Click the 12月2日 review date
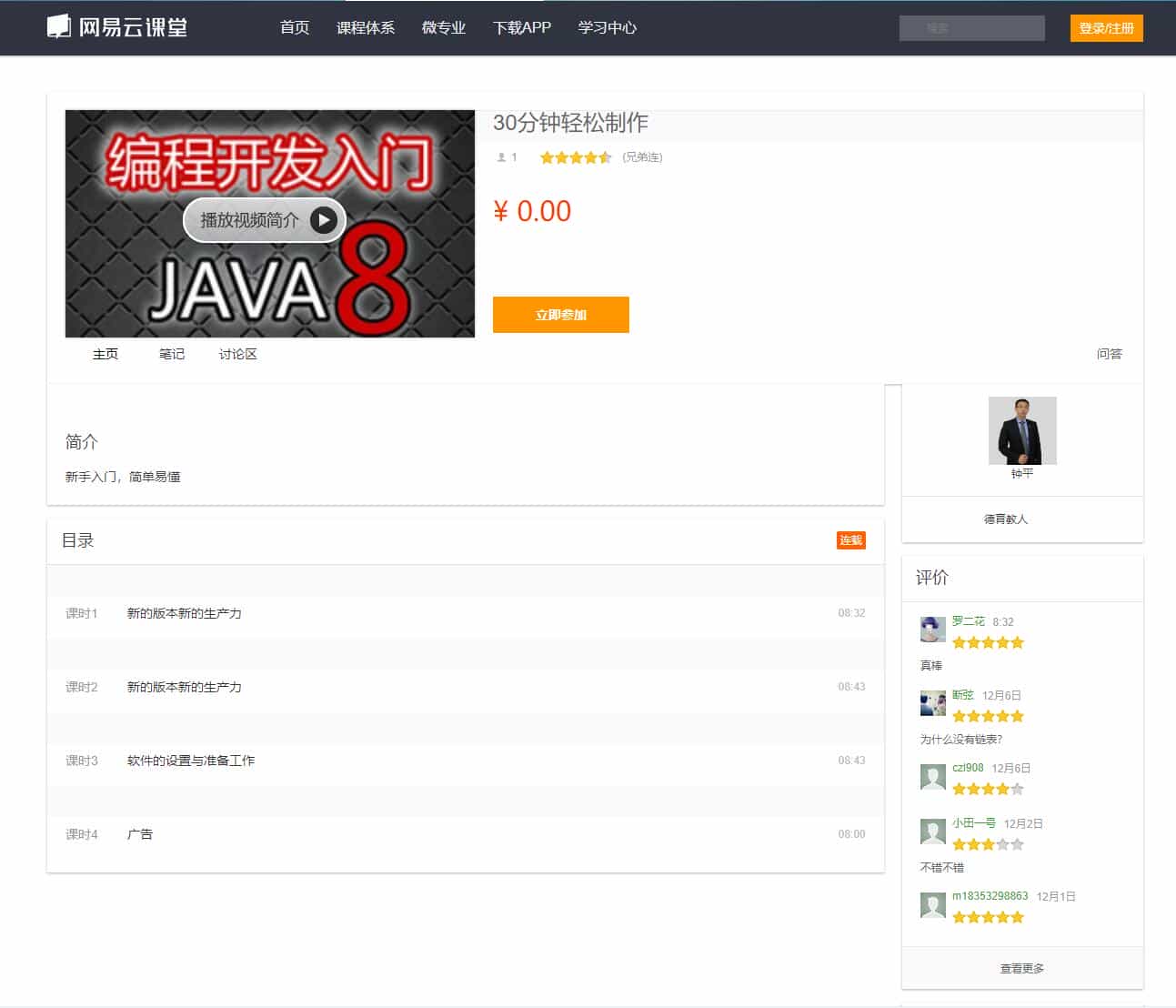 [1023, 824]
